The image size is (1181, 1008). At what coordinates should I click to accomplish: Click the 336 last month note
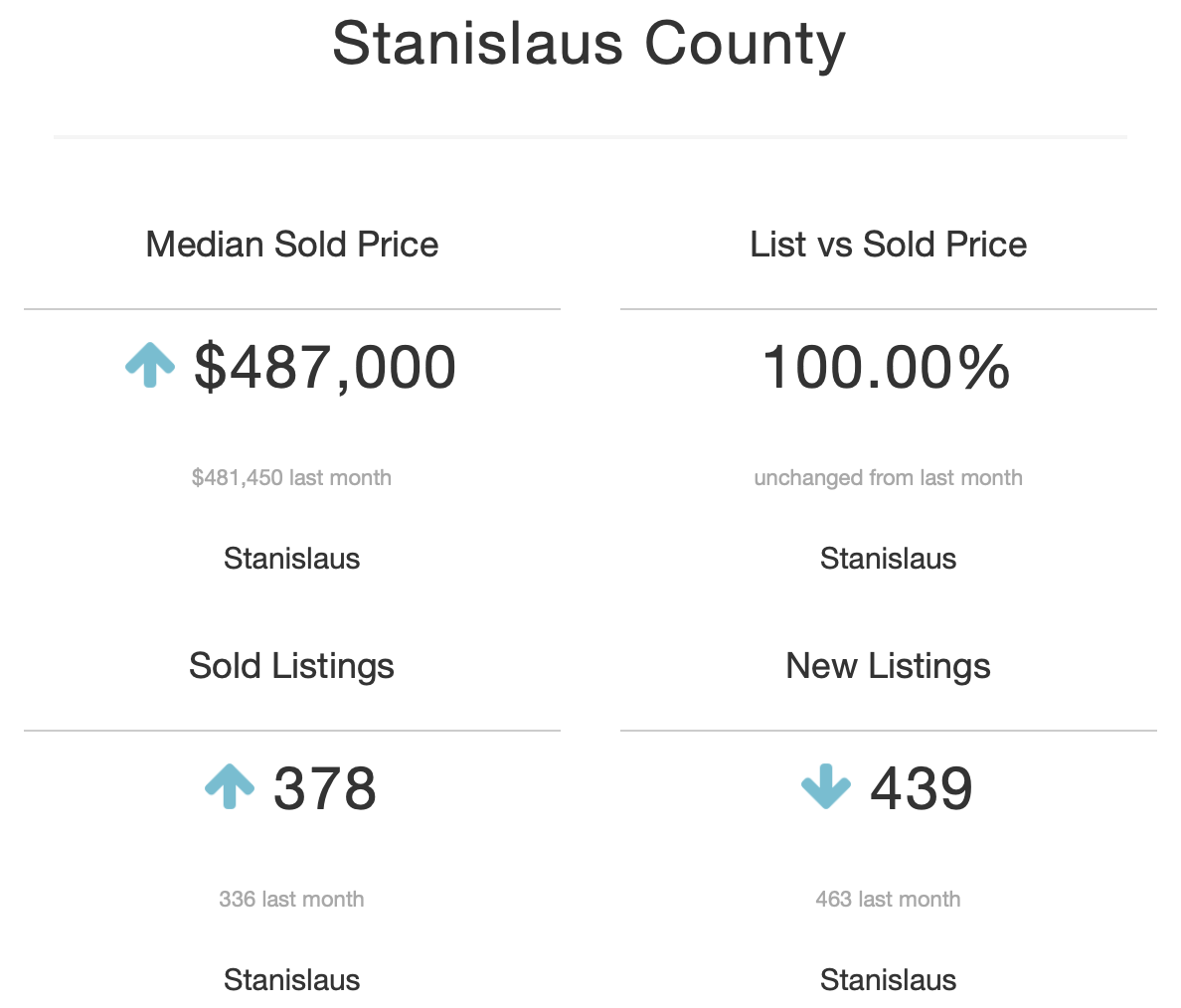(x=291, y=899)
